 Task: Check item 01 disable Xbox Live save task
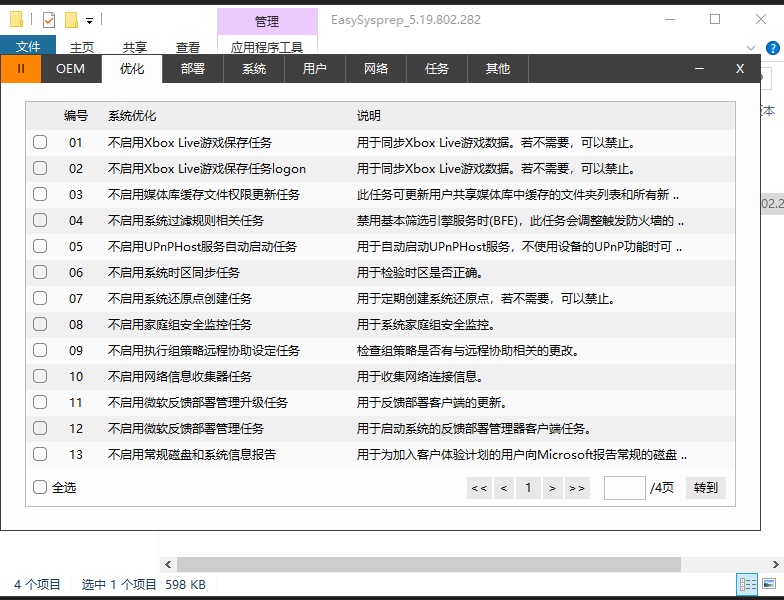(40, 142)
